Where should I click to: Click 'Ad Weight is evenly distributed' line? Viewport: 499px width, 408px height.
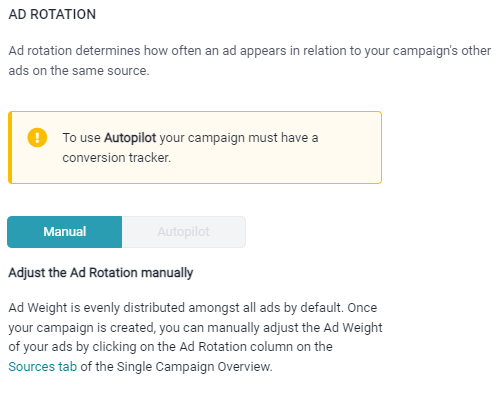[193, 307]
